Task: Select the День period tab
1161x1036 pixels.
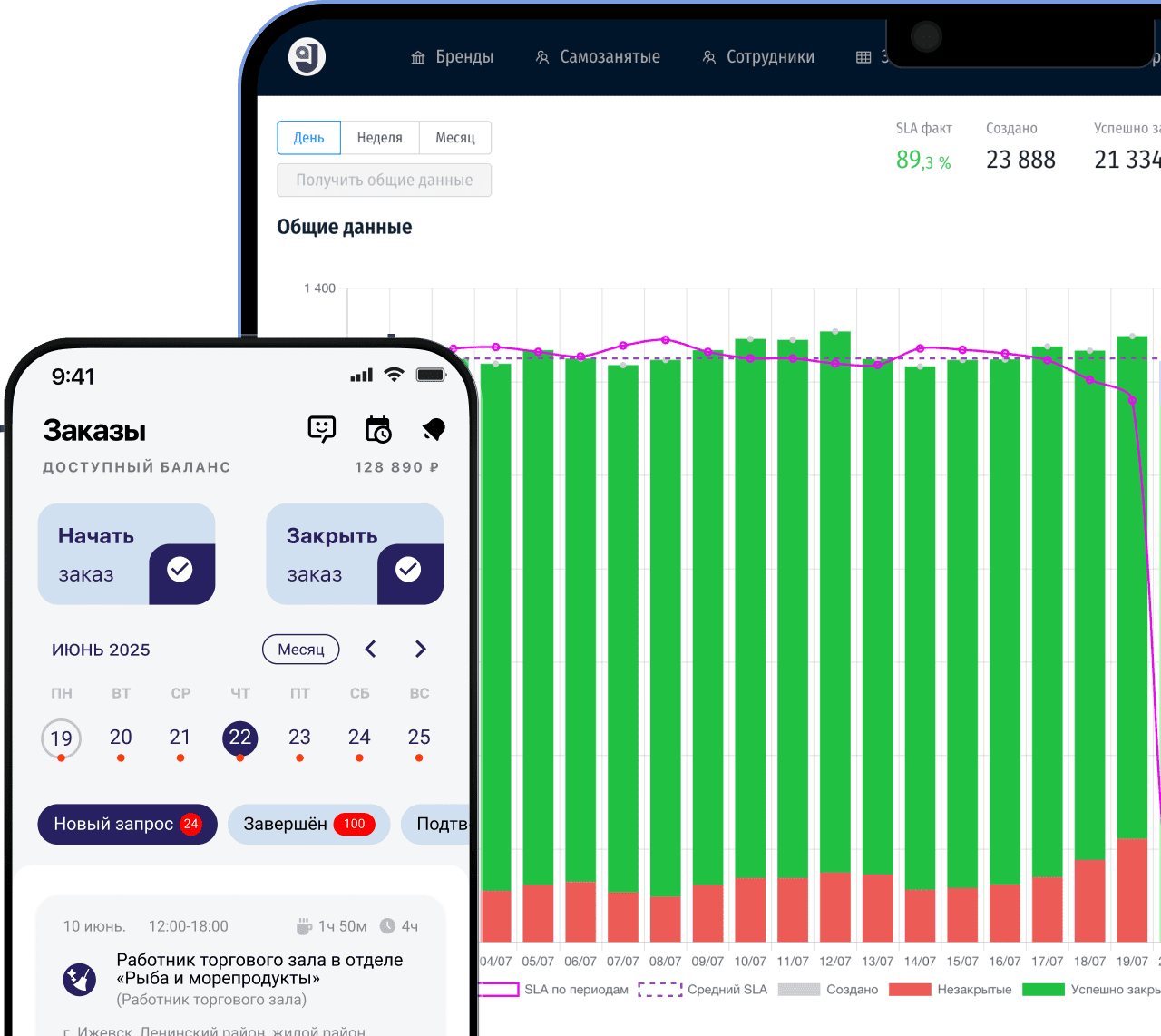Action: 308,138
